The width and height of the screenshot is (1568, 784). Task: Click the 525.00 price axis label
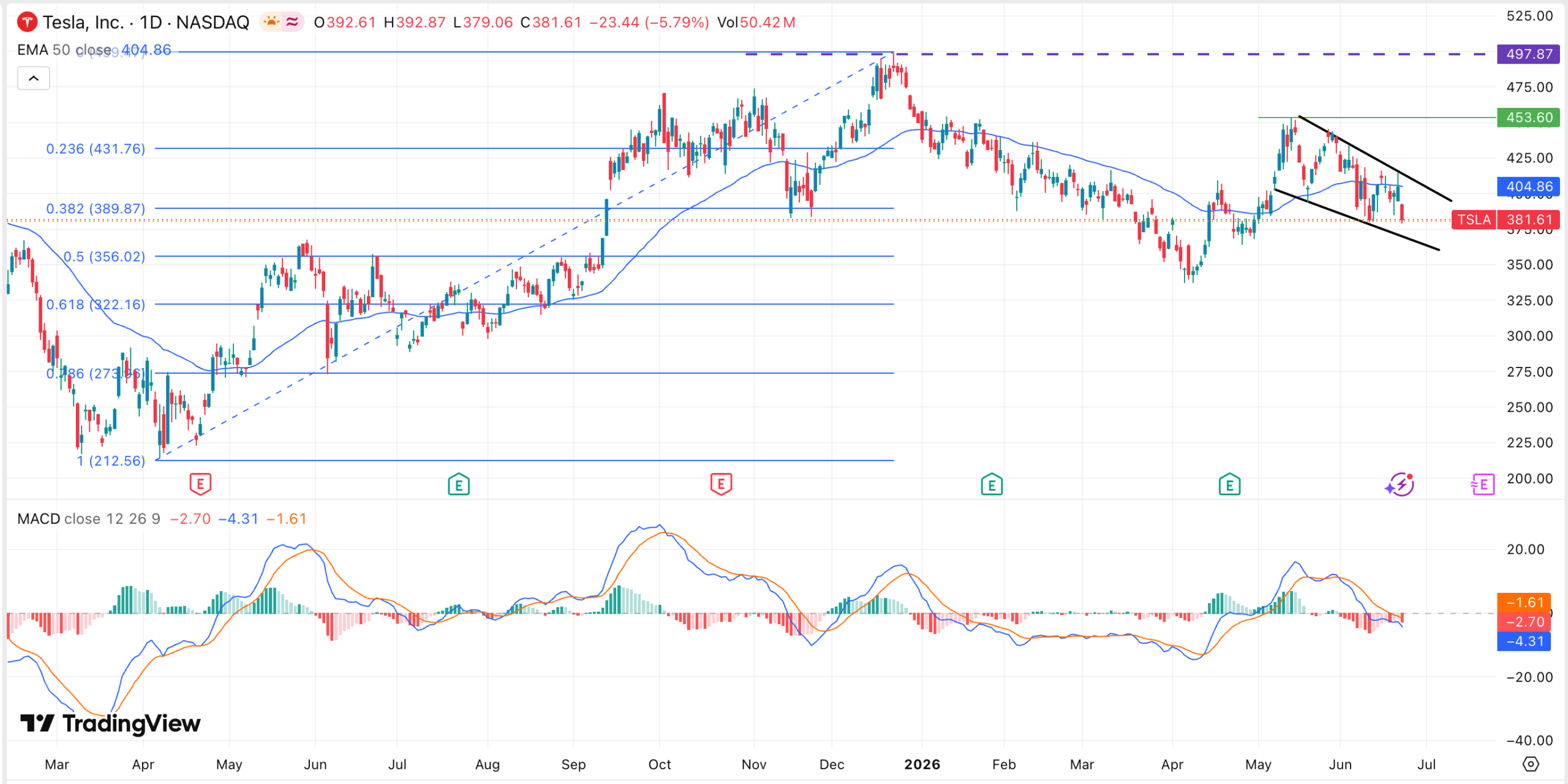tap(1529, 16)
